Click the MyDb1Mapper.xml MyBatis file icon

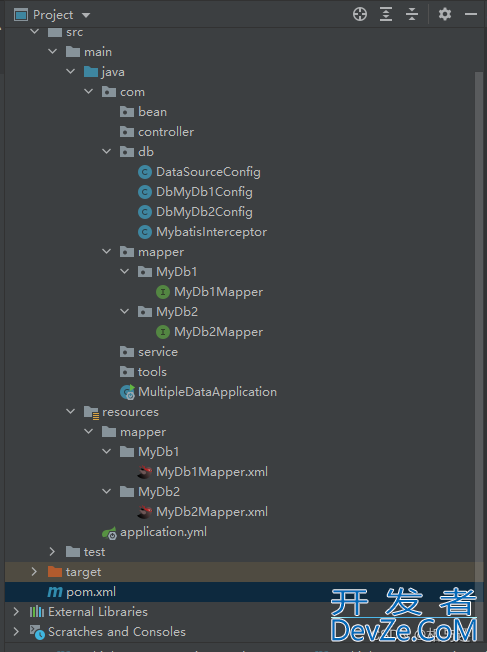click(x=145, y=472)
